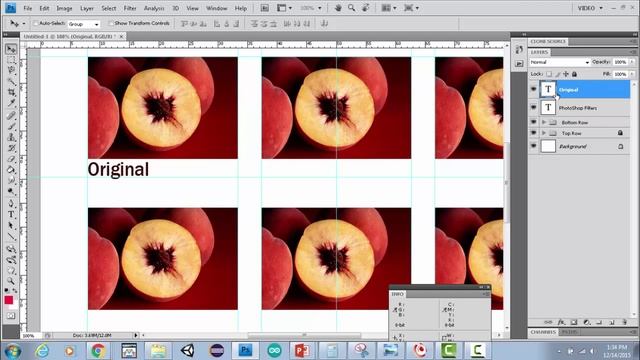The image size is (640, 360).
Task: Open PowerPoint from the taskbar
Action: point(302,351)
